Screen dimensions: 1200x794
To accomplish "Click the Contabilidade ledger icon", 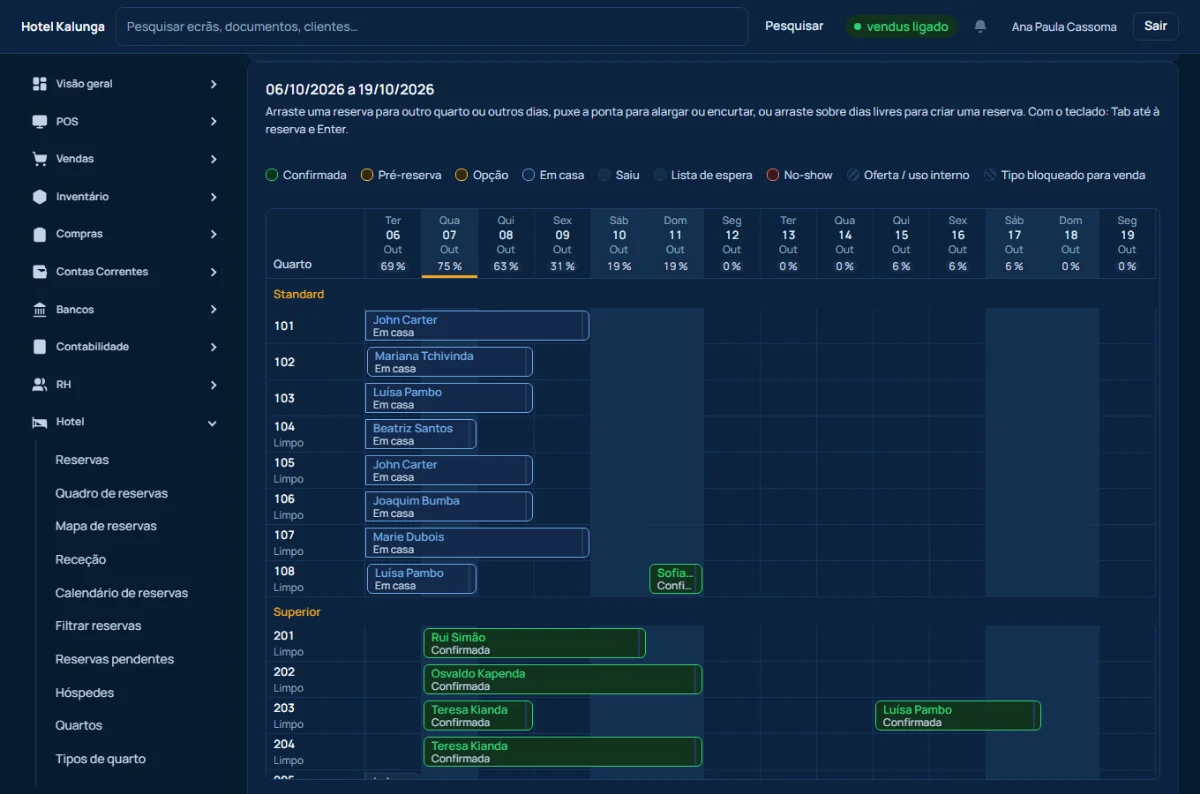I will 40,347.
